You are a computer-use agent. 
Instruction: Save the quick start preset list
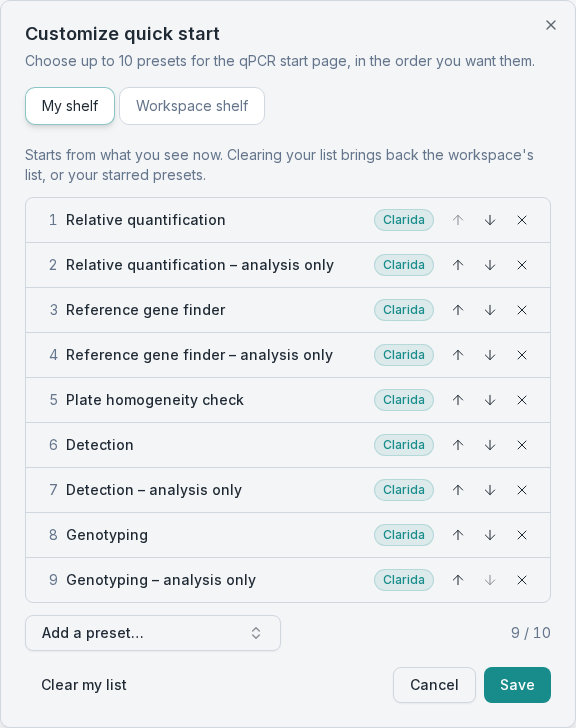[x=517, y=685]
